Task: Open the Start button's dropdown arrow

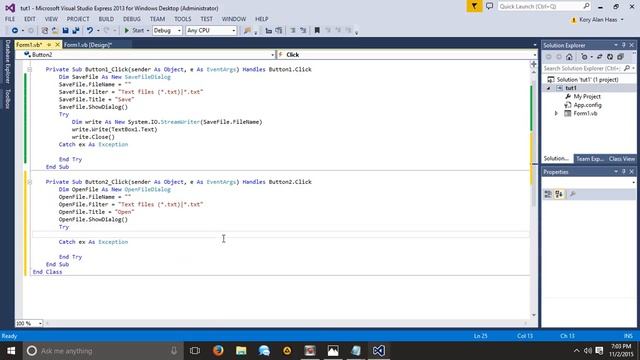Action: 148,31
